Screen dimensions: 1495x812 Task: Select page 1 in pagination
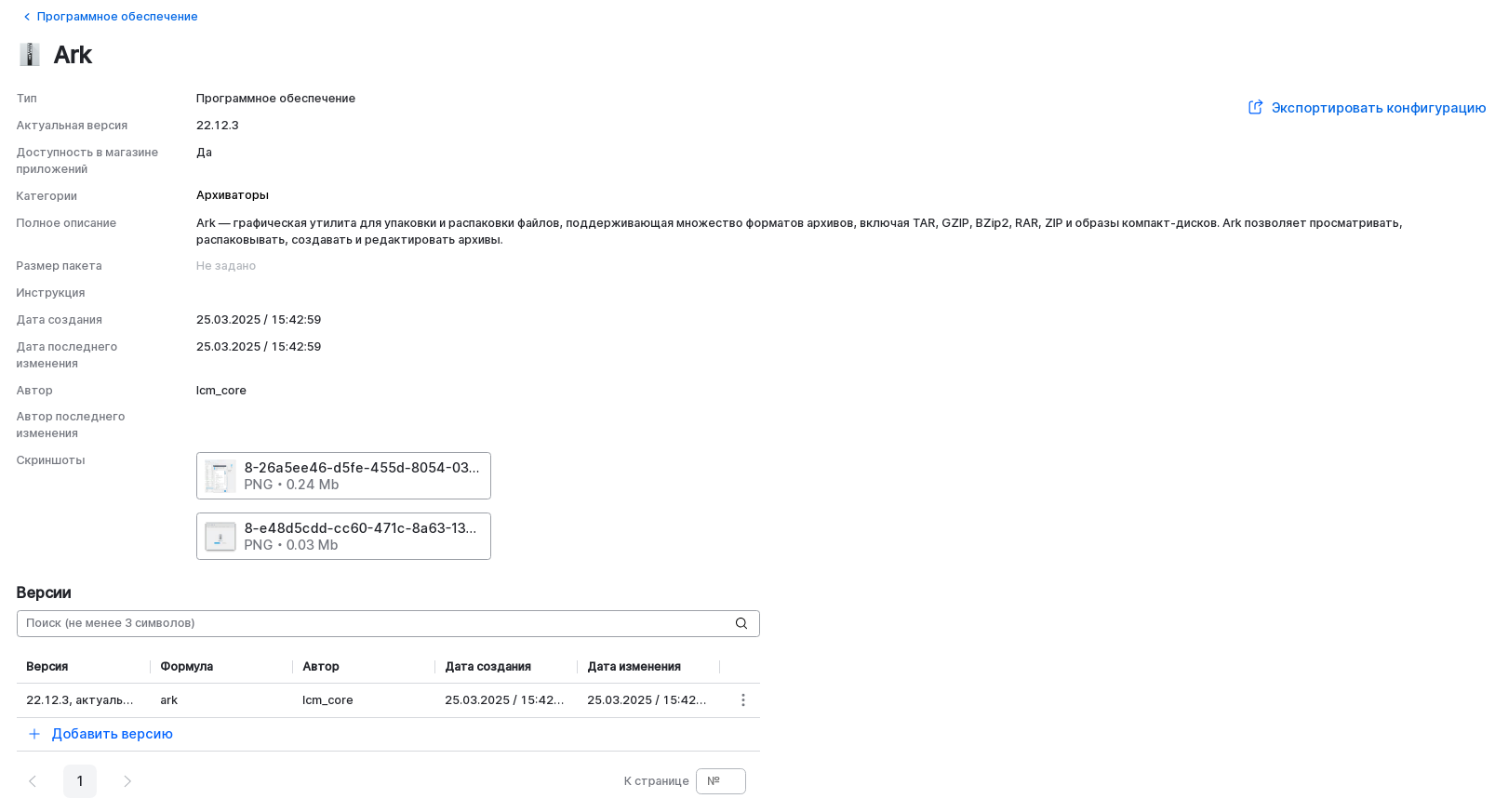tap(80, 781)
